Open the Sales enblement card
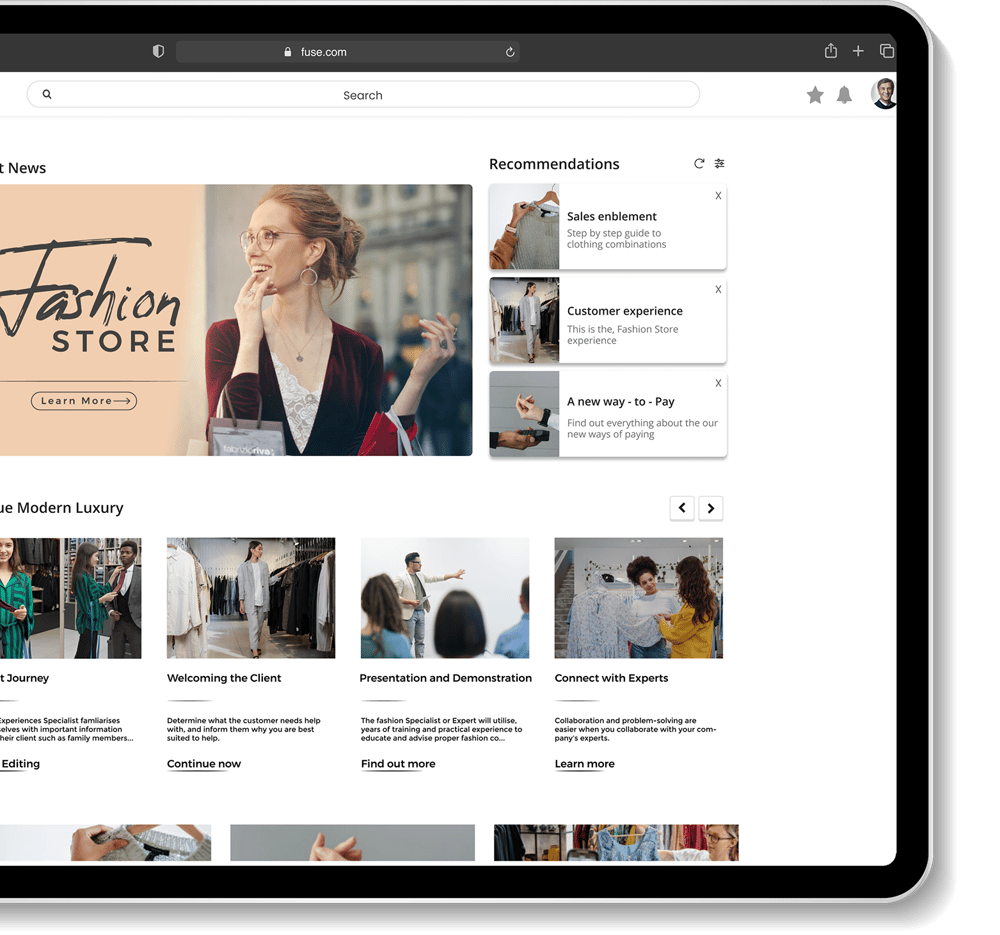 pyautogui.click(x=608, y=226)
